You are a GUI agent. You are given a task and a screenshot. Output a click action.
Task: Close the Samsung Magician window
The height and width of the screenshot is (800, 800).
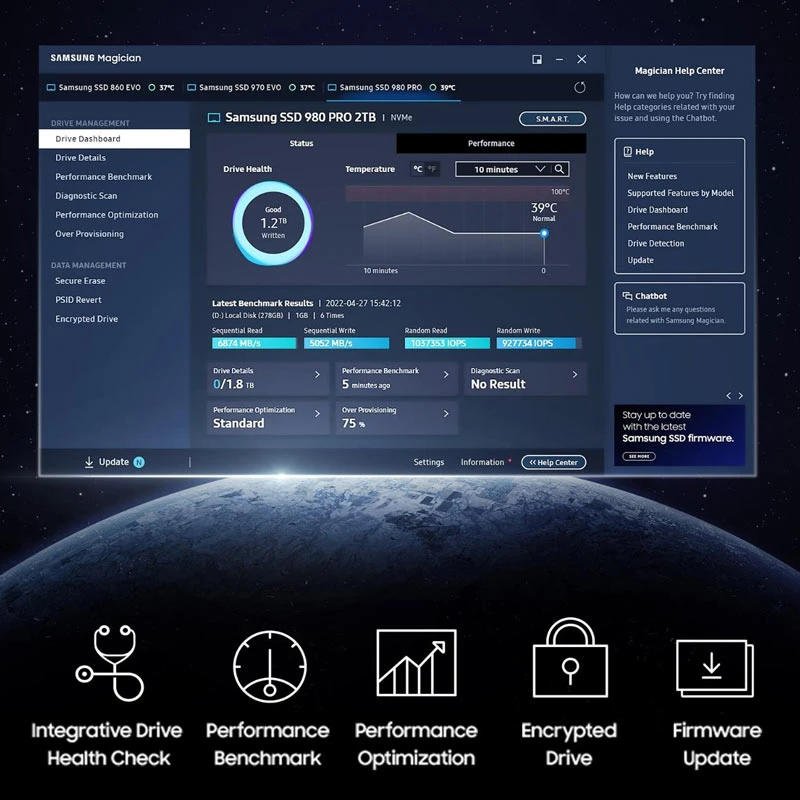point(582,59)
